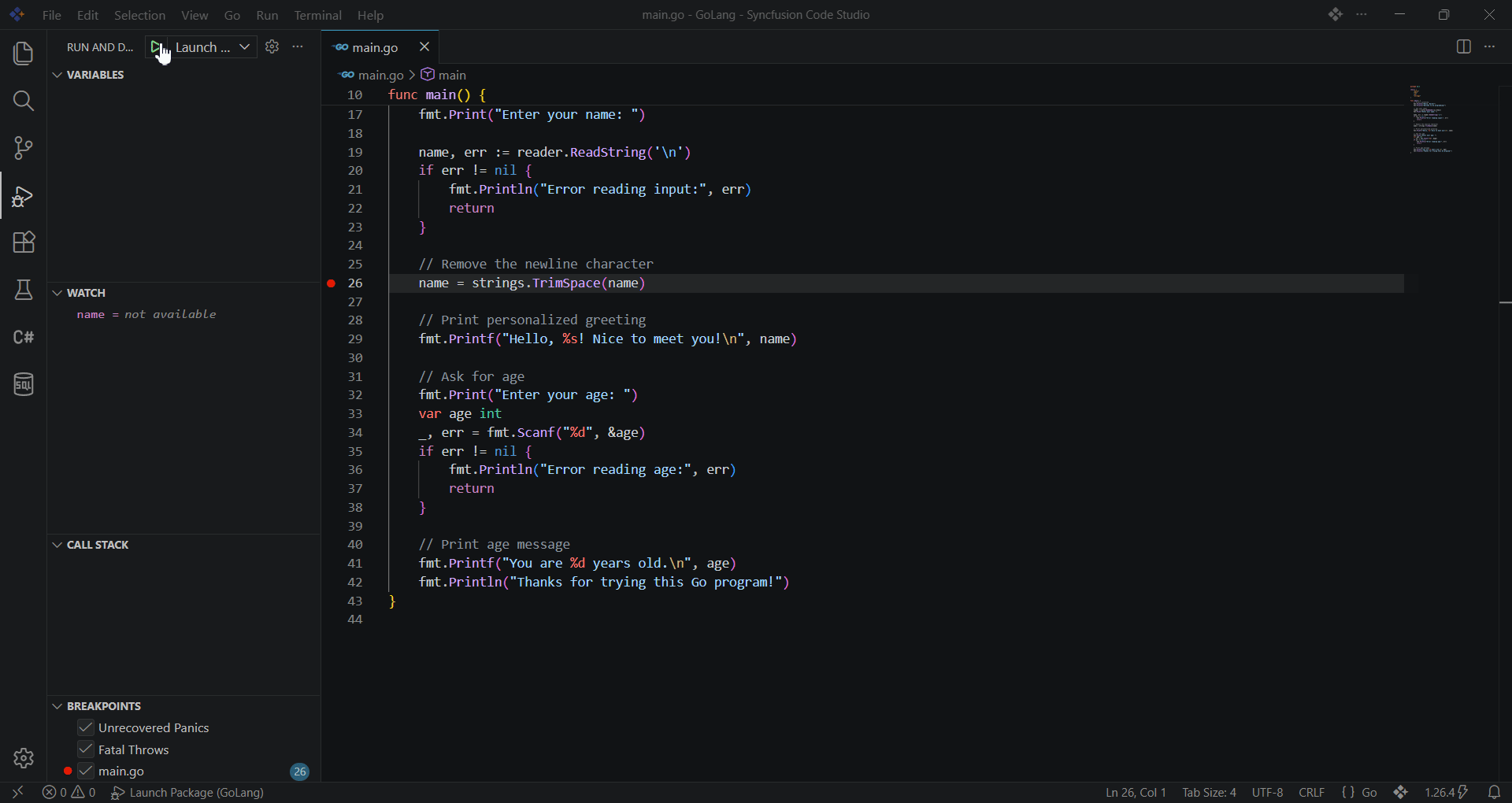
Task: Disable the main.go breakpoint checkbox
Action: 86,772
